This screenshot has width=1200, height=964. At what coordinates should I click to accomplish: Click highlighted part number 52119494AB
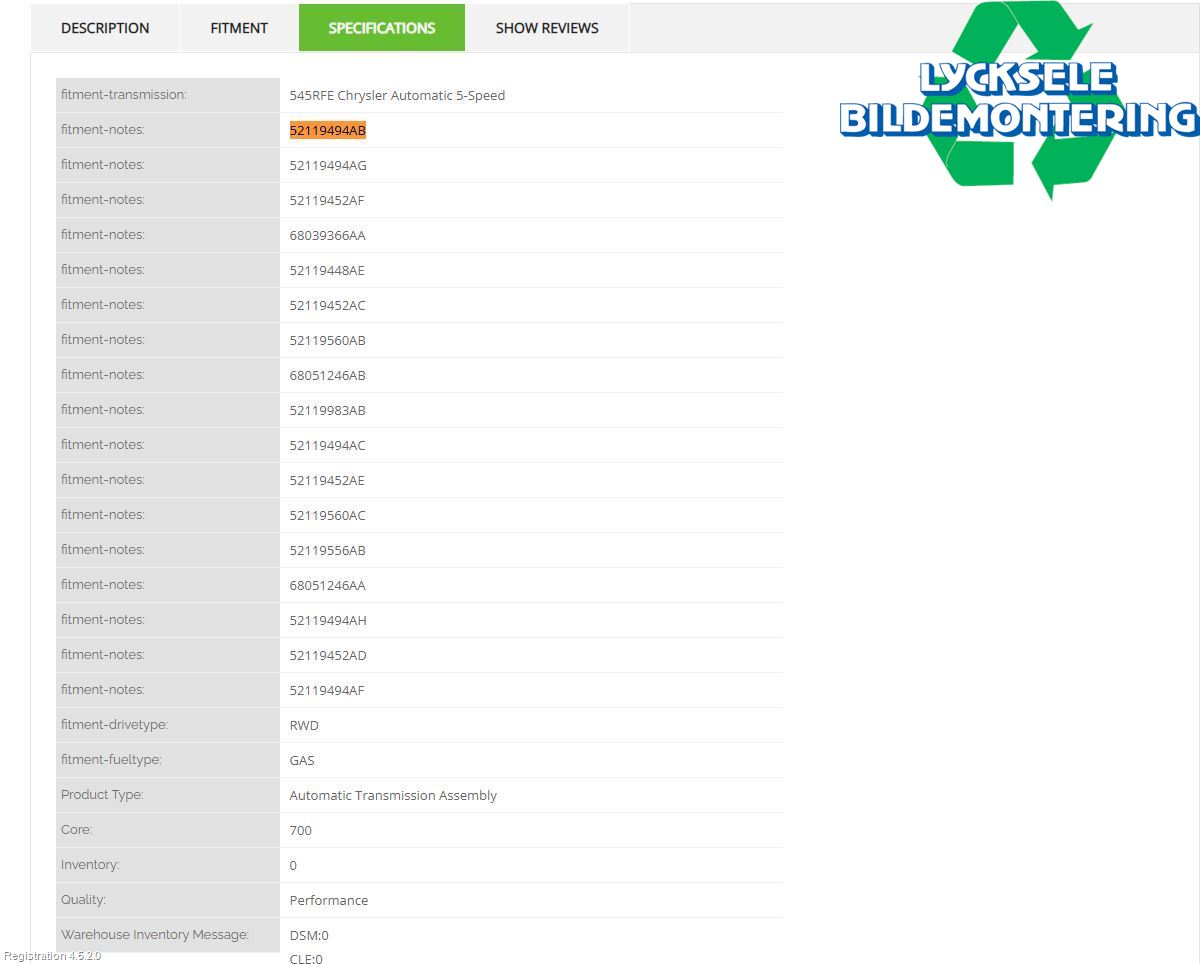pyautogui.click(x=328, y=130)
